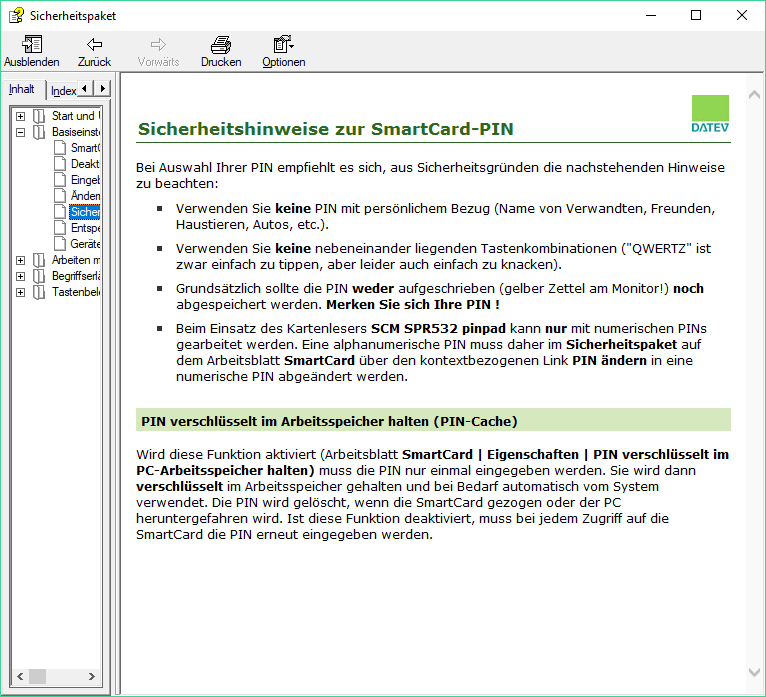Maximize the Sicherheitspaket window
The image size is (766, 697).
[x=696, y=16]
